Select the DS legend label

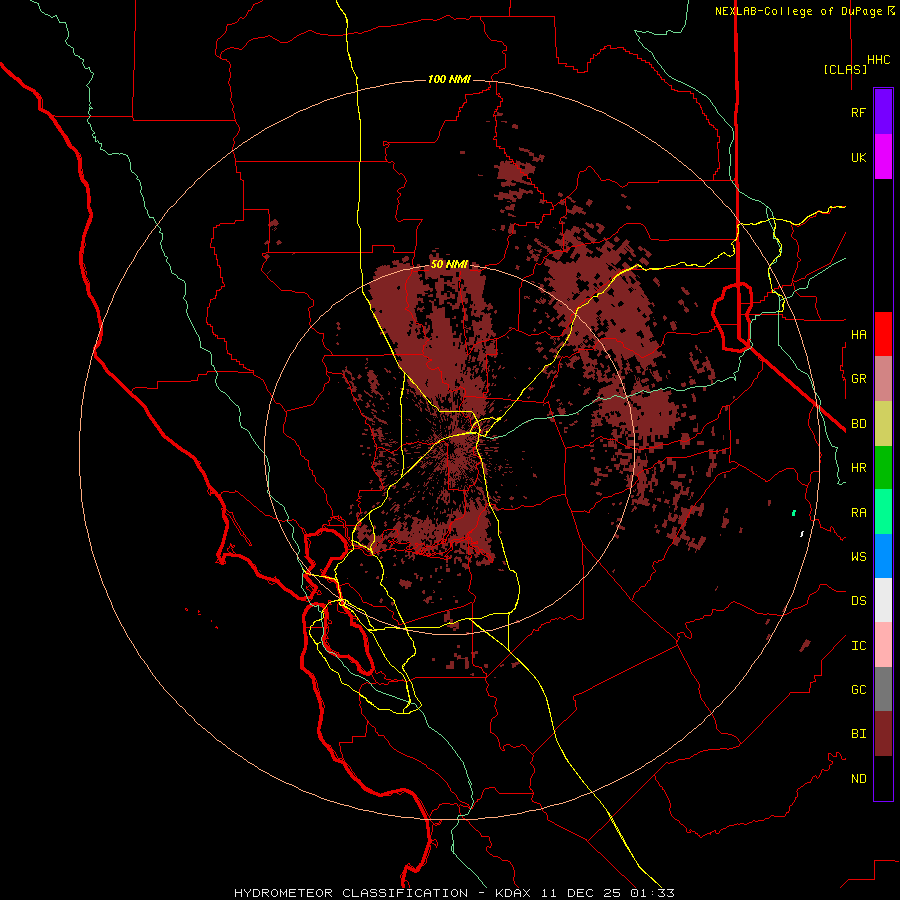pos(858,601)
